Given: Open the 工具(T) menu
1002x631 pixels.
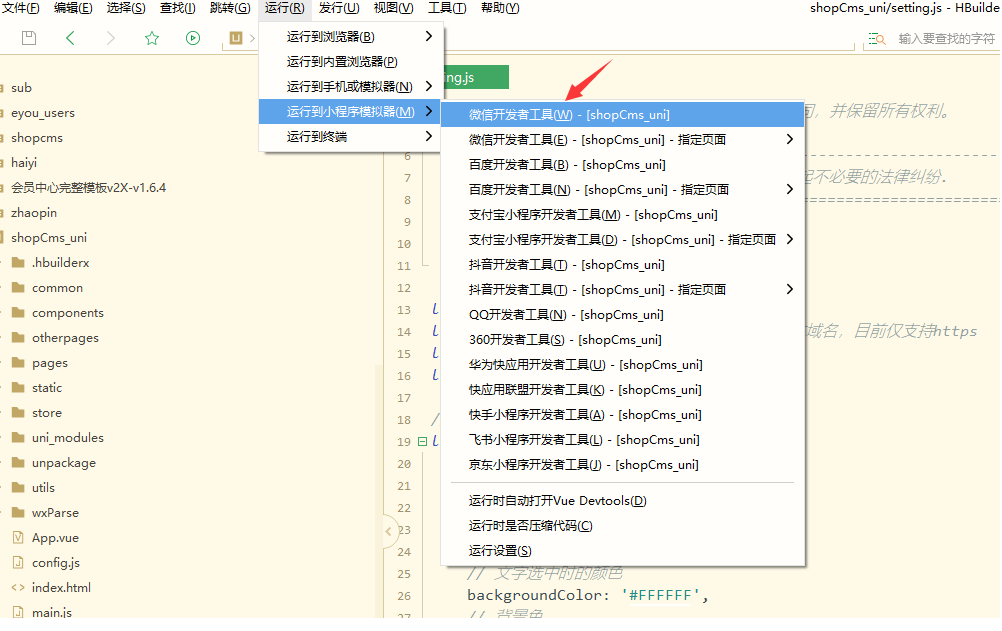Looking at the screenshot, I should click(447, 8).
